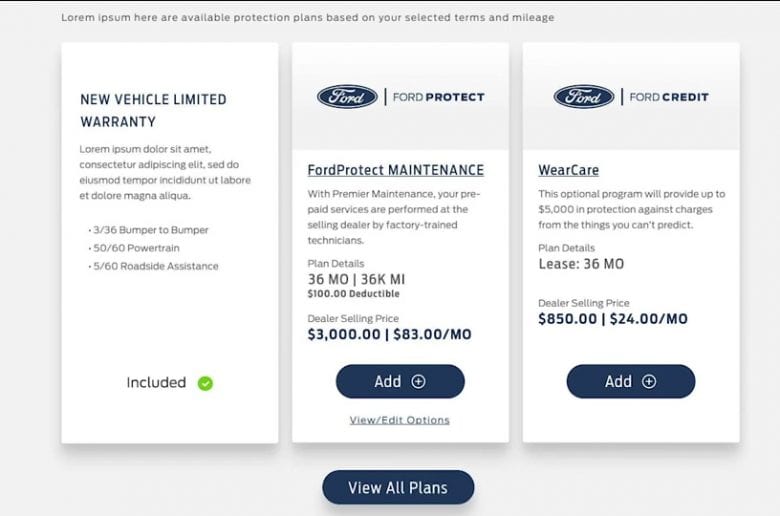Select the New Vehicle Limited Warranty heading

[153, 110]
